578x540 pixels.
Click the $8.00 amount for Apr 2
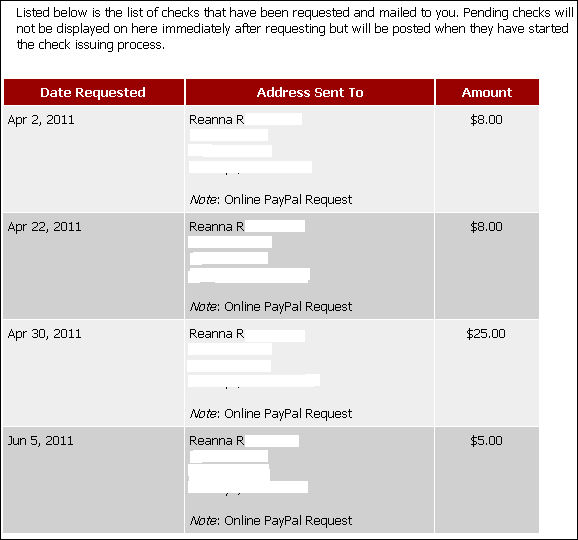coord(486,120)
